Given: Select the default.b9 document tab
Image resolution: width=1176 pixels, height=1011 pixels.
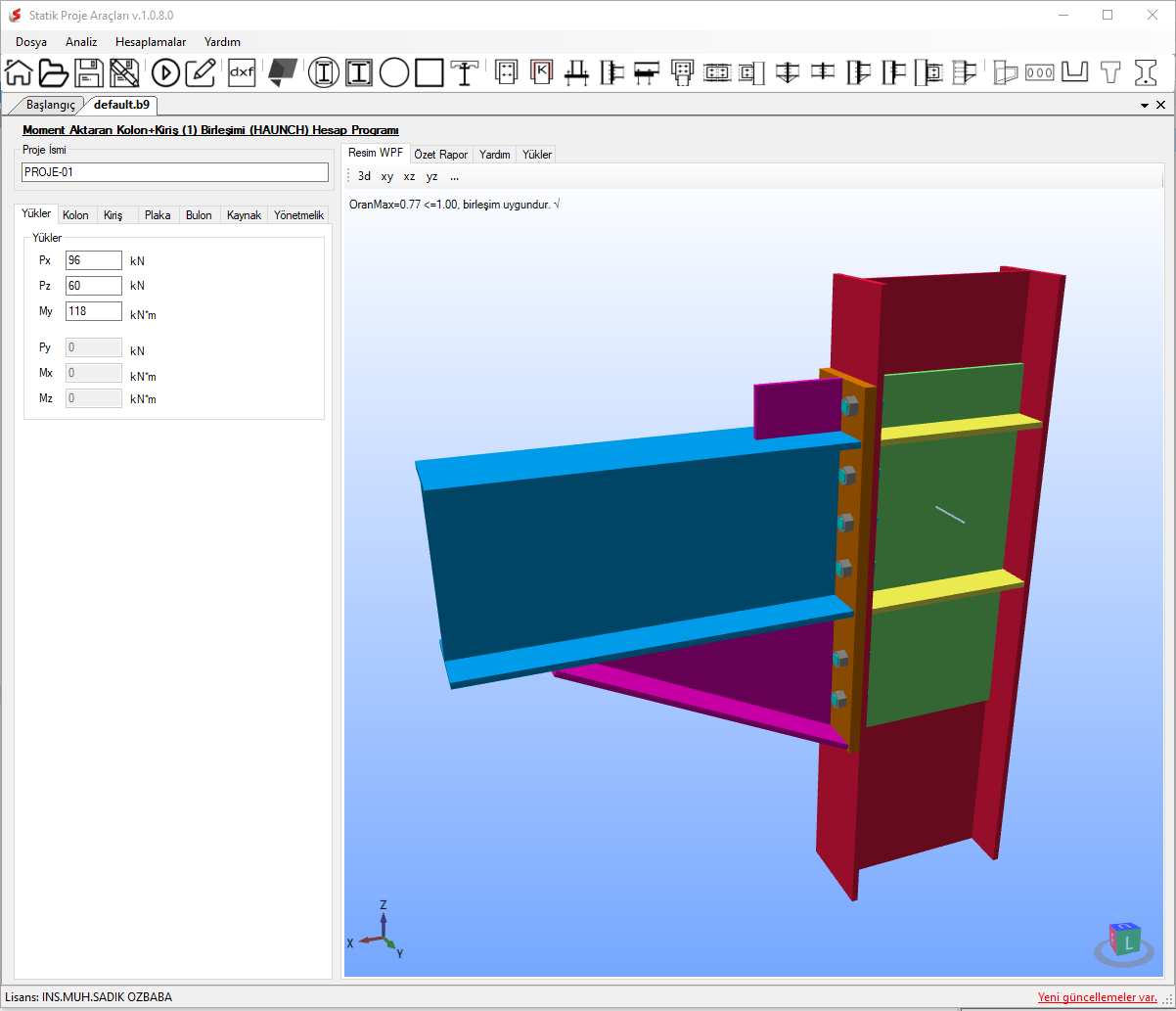Looking at the screenshot, I should 121,105.
